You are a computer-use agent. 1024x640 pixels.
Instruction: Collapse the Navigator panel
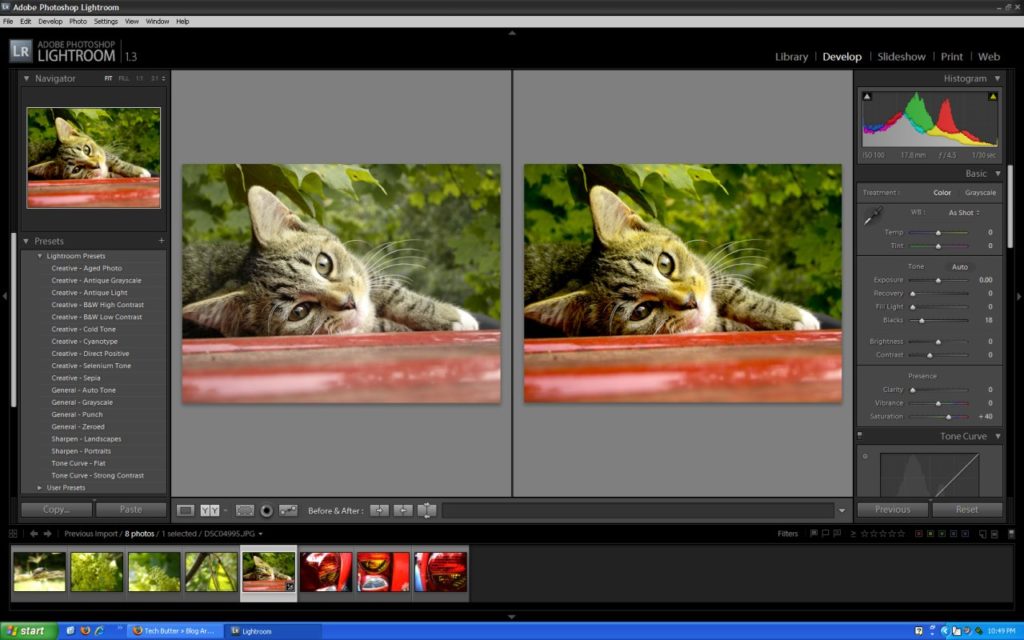[27, 78]
